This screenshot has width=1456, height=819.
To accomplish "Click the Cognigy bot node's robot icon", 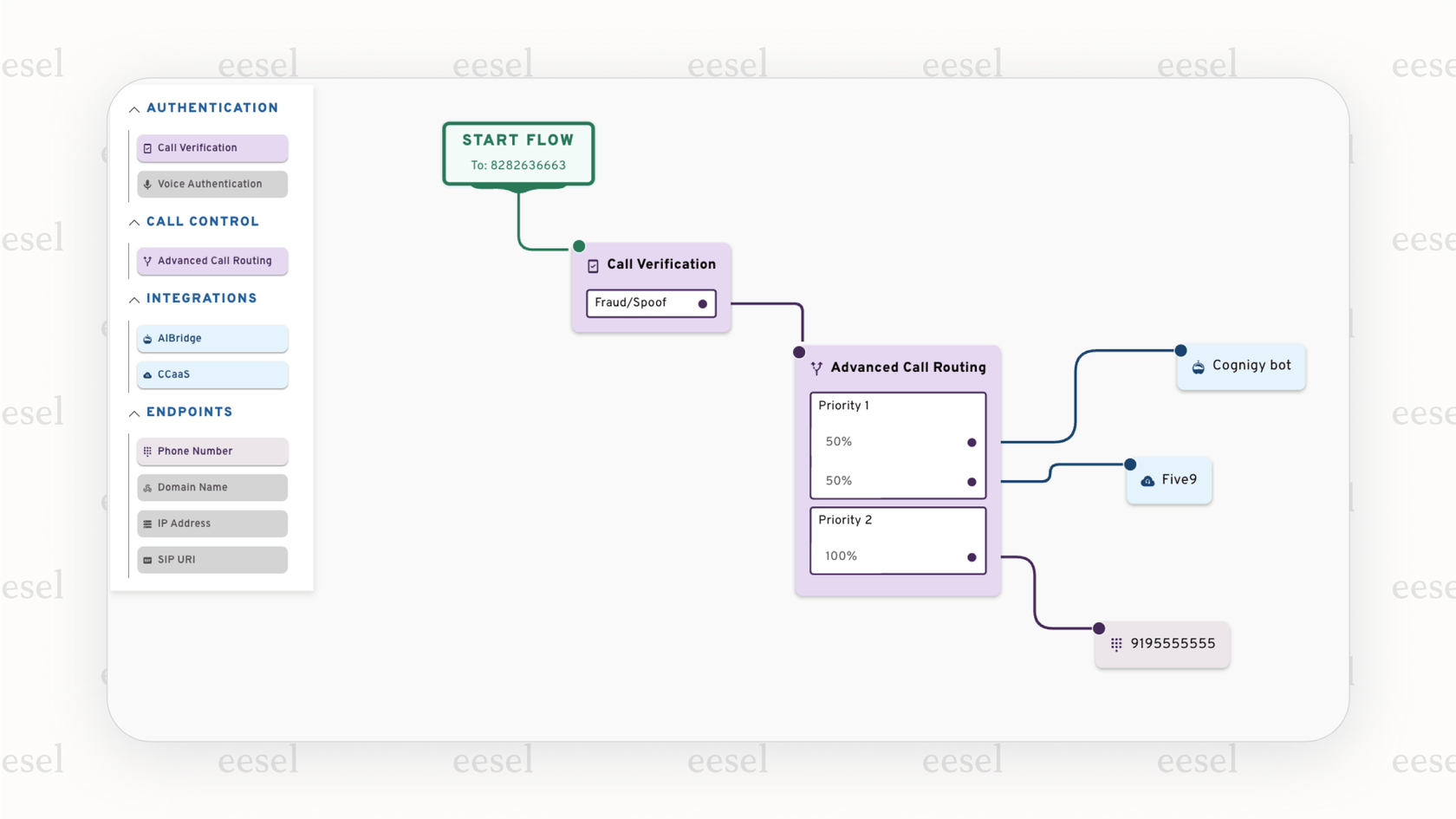I will (x=1199, y=366).
